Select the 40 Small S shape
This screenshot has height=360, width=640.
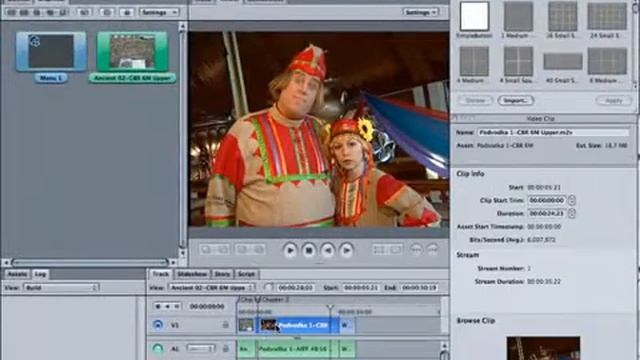tap(562, 62)
